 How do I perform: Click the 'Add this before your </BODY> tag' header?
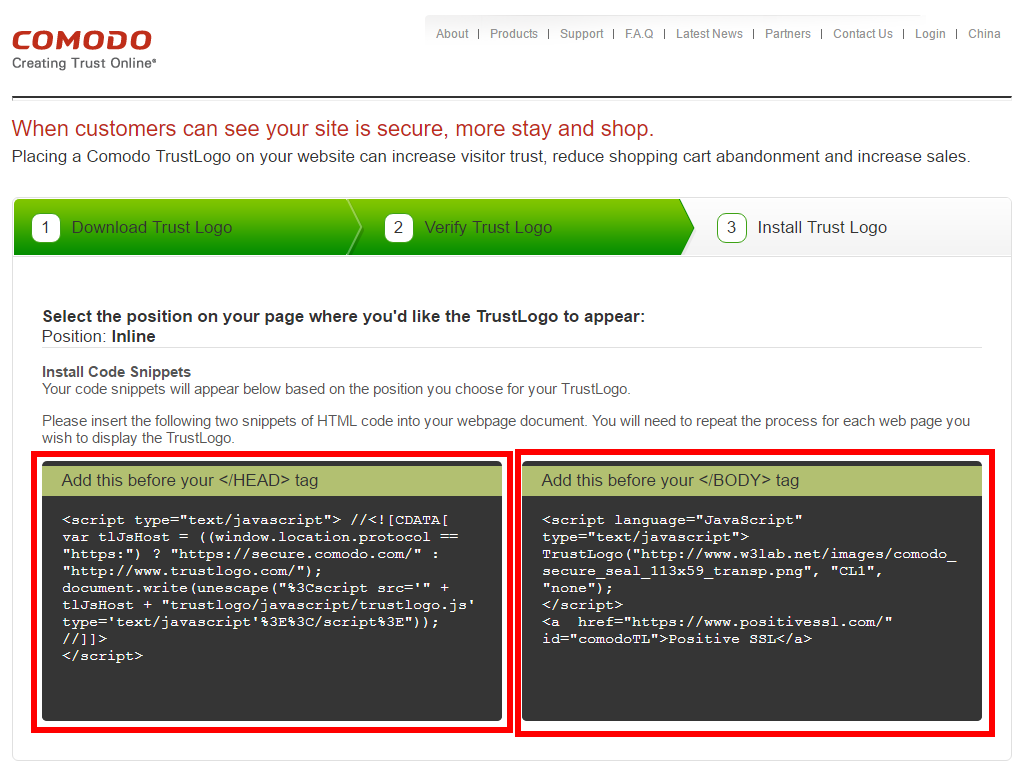pyautogui.click(x=670, y=480)
